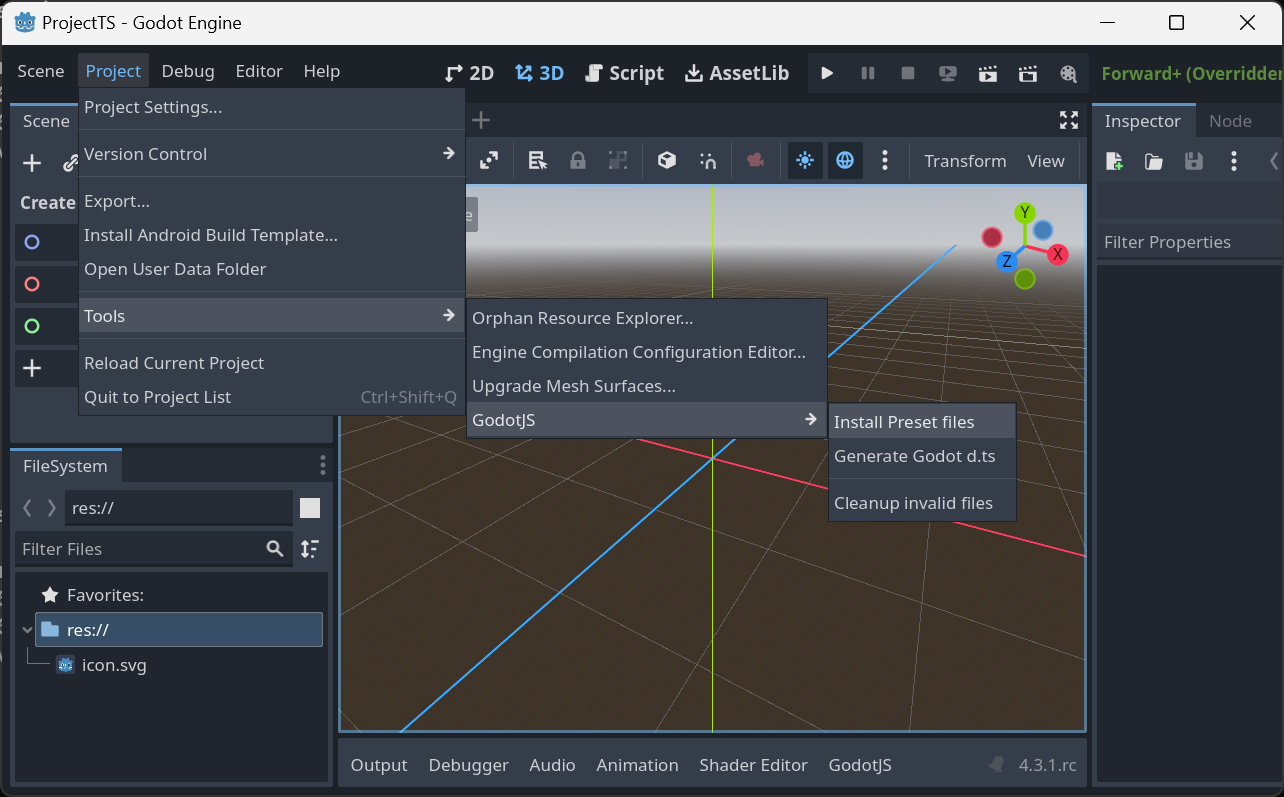Image resolution: width=1284 pixels, height=797 pixels.
Task: Switch to the Node tab
Action: (1230, 121)
